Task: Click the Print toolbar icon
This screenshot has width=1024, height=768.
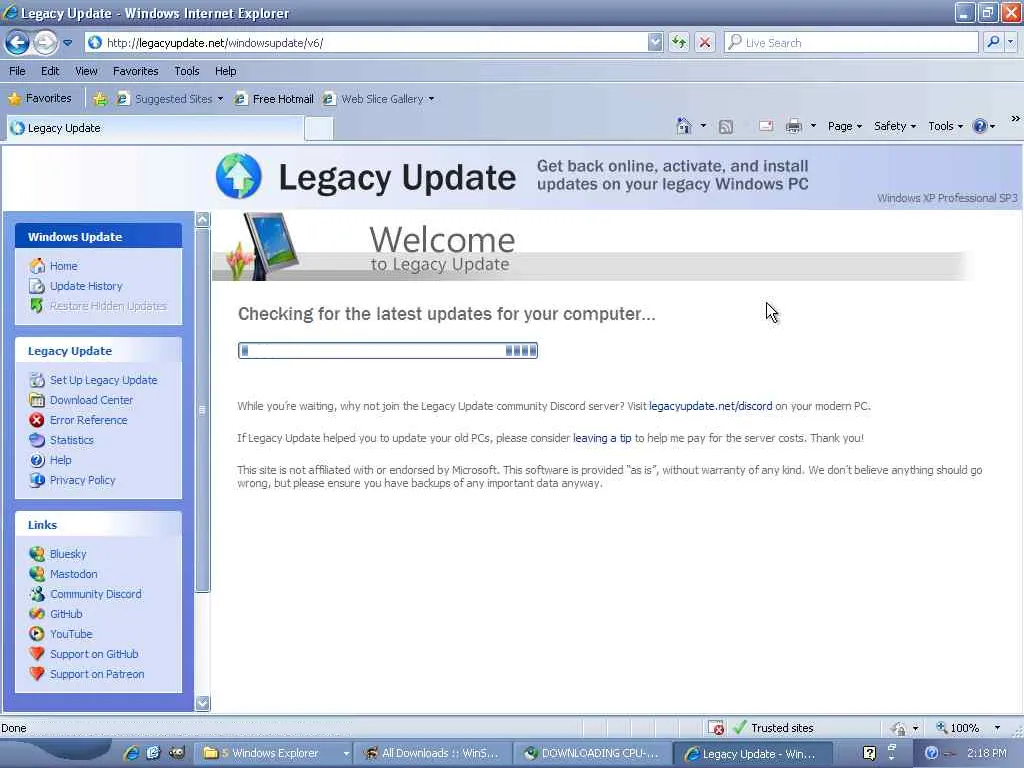Action: [793, 126]
